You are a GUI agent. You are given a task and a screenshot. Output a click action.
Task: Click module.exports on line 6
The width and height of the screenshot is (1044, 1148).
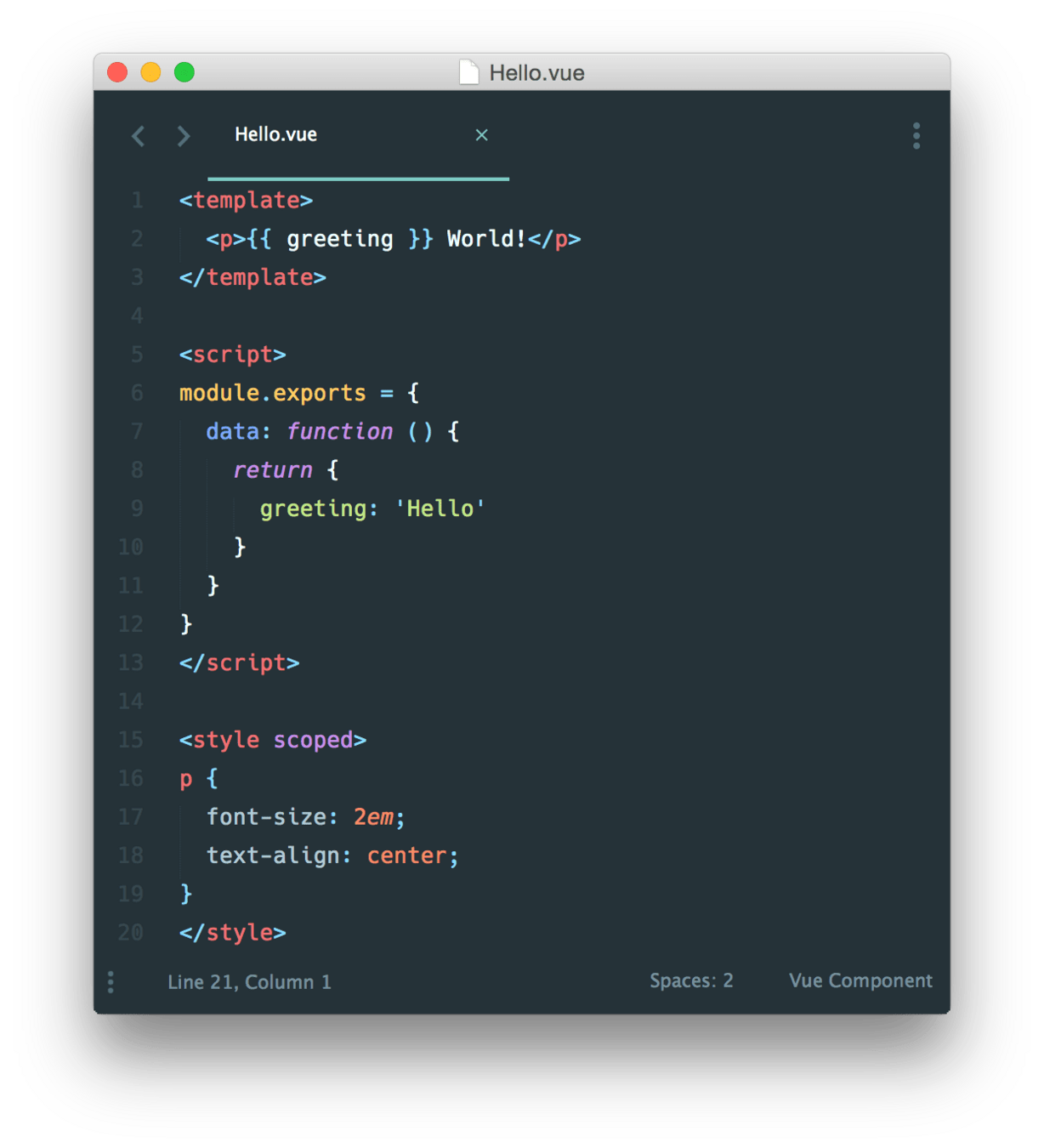click(x=272, y=393)
